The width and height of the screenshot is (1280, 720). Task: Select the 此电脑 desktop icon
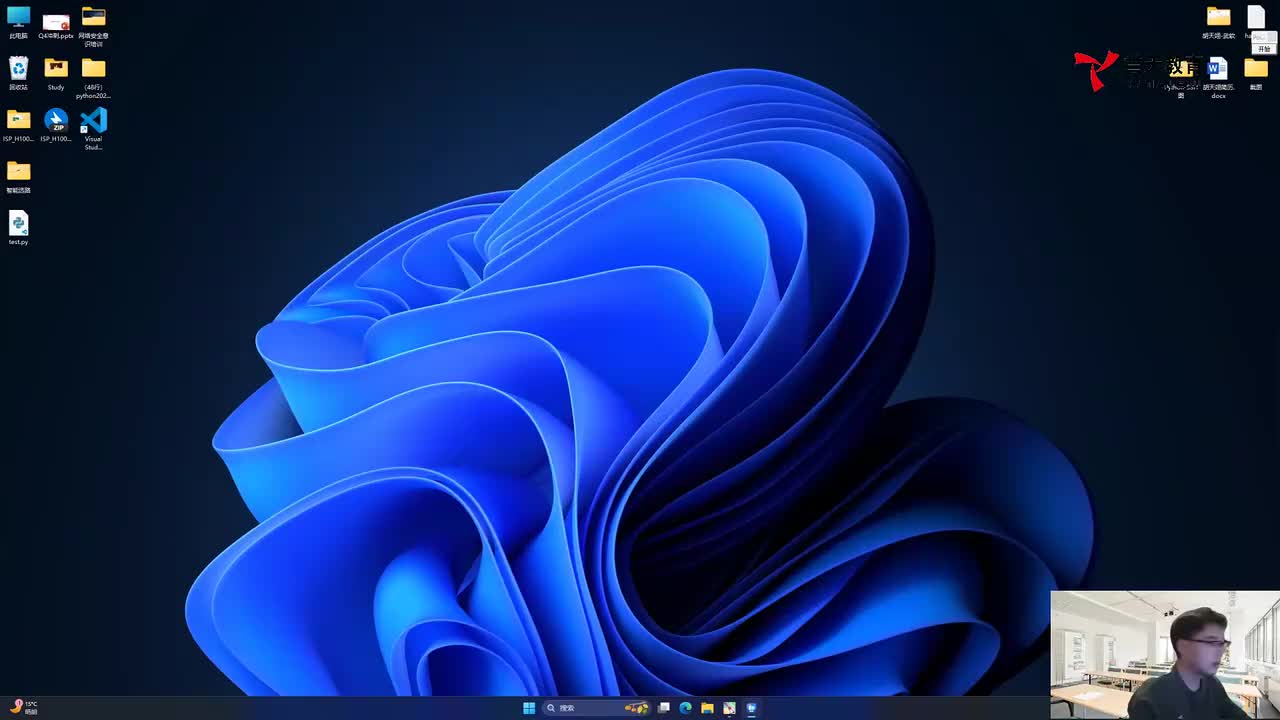tap(18, 22)
